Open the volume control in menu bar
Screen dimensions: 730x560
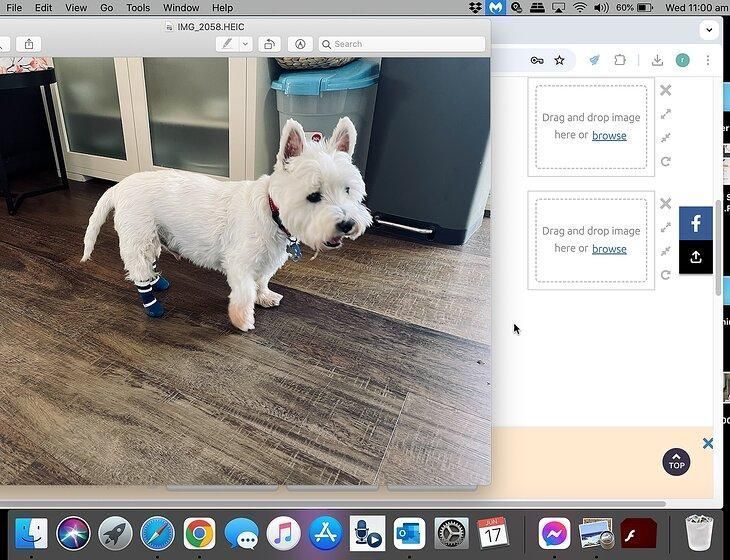tap(601, 7)
